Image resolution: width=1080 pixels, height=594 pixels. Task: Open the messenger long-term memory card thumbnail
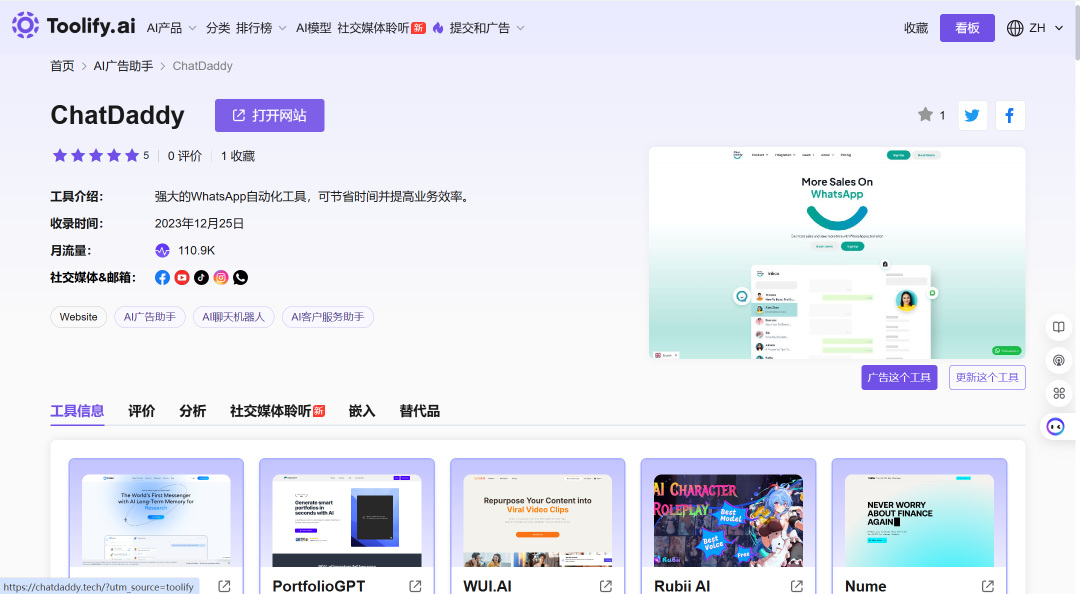pos(156,520)
